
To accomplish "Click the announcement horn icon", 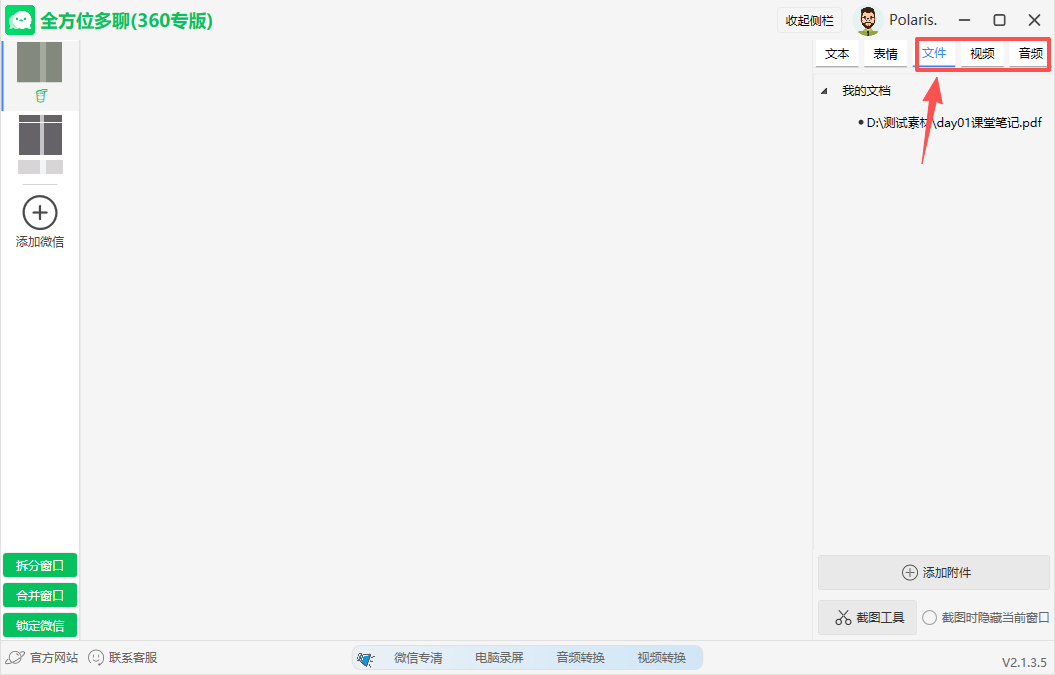I will tap(365, 657).
